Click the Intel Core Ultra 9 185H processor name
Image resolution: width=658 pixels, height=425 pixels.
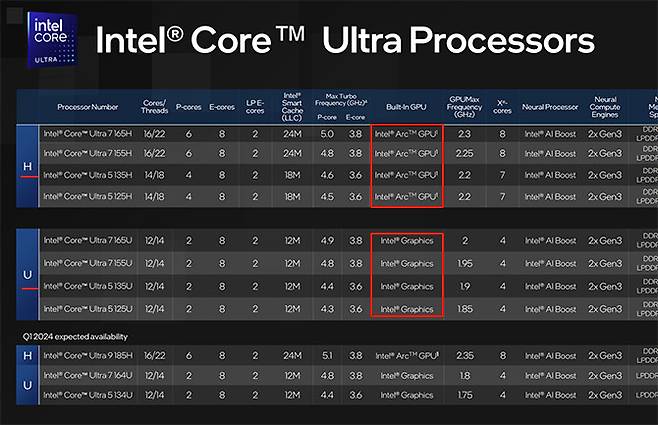pos(88,355)
